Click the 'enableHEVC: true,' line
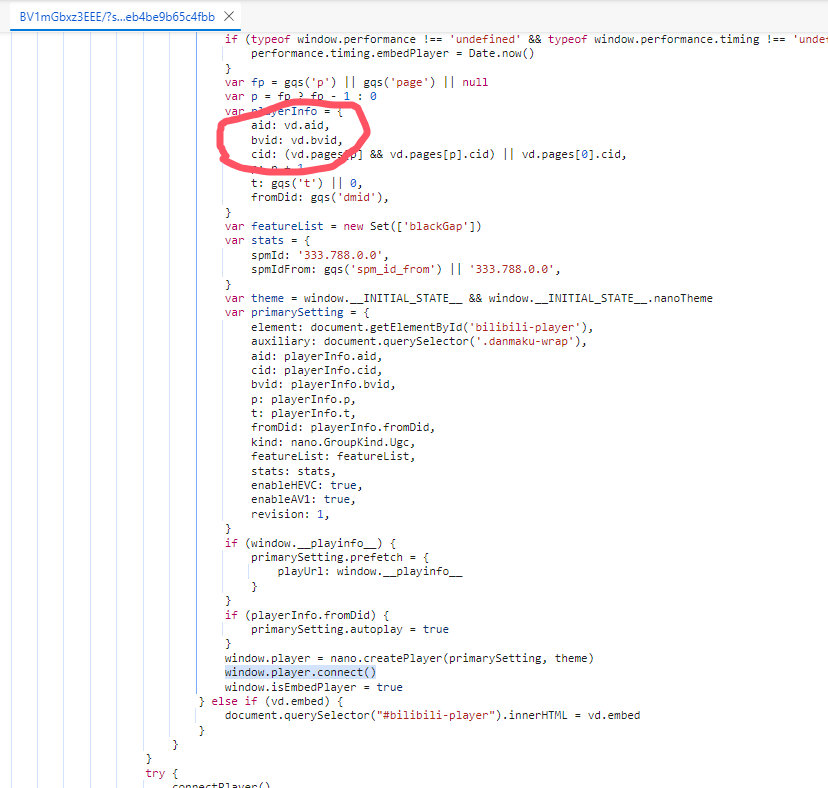This screenshot has width=828, height=788. (304, 485)
